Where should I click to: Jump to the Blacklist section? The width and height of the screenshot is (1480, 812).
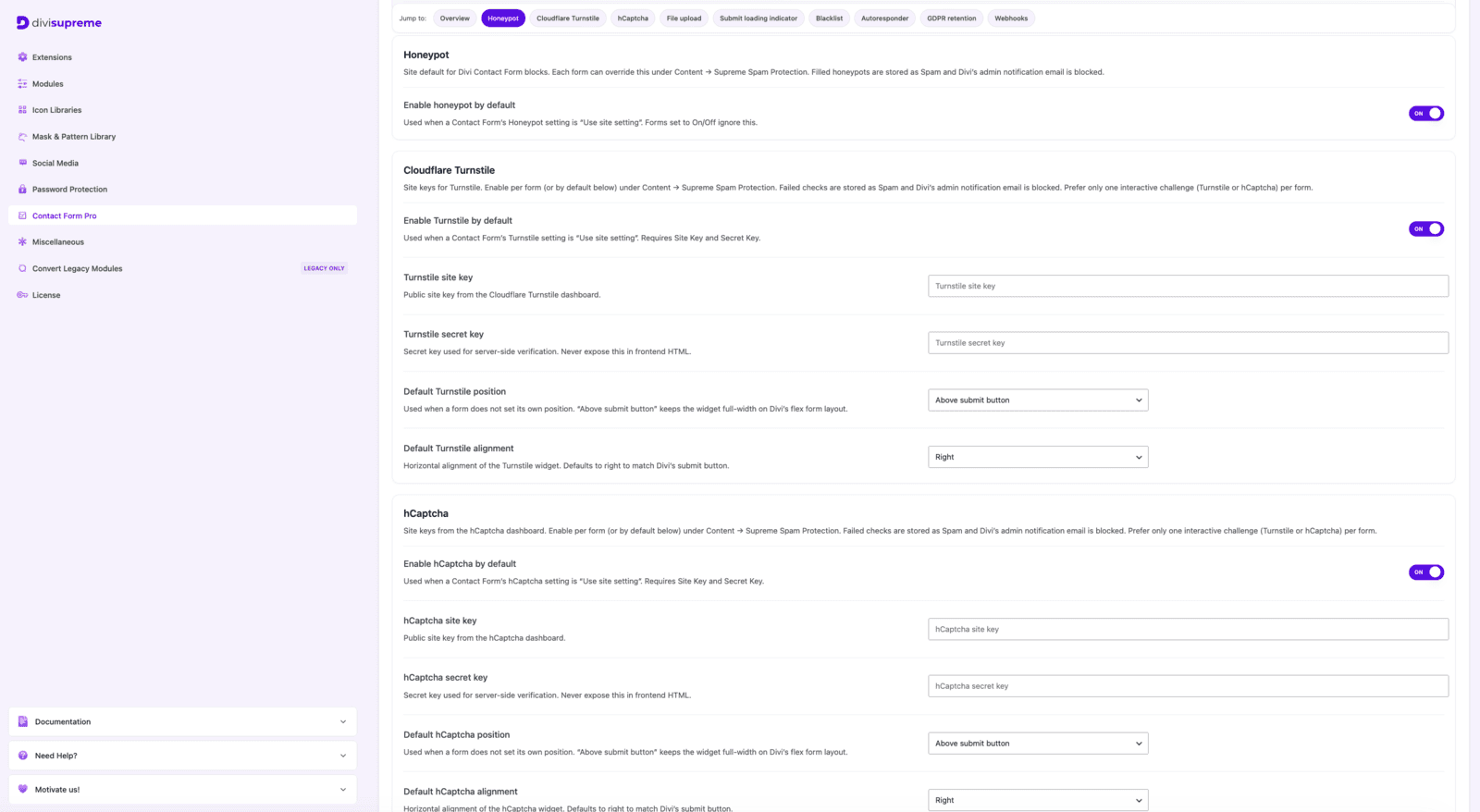coord(829,18)
